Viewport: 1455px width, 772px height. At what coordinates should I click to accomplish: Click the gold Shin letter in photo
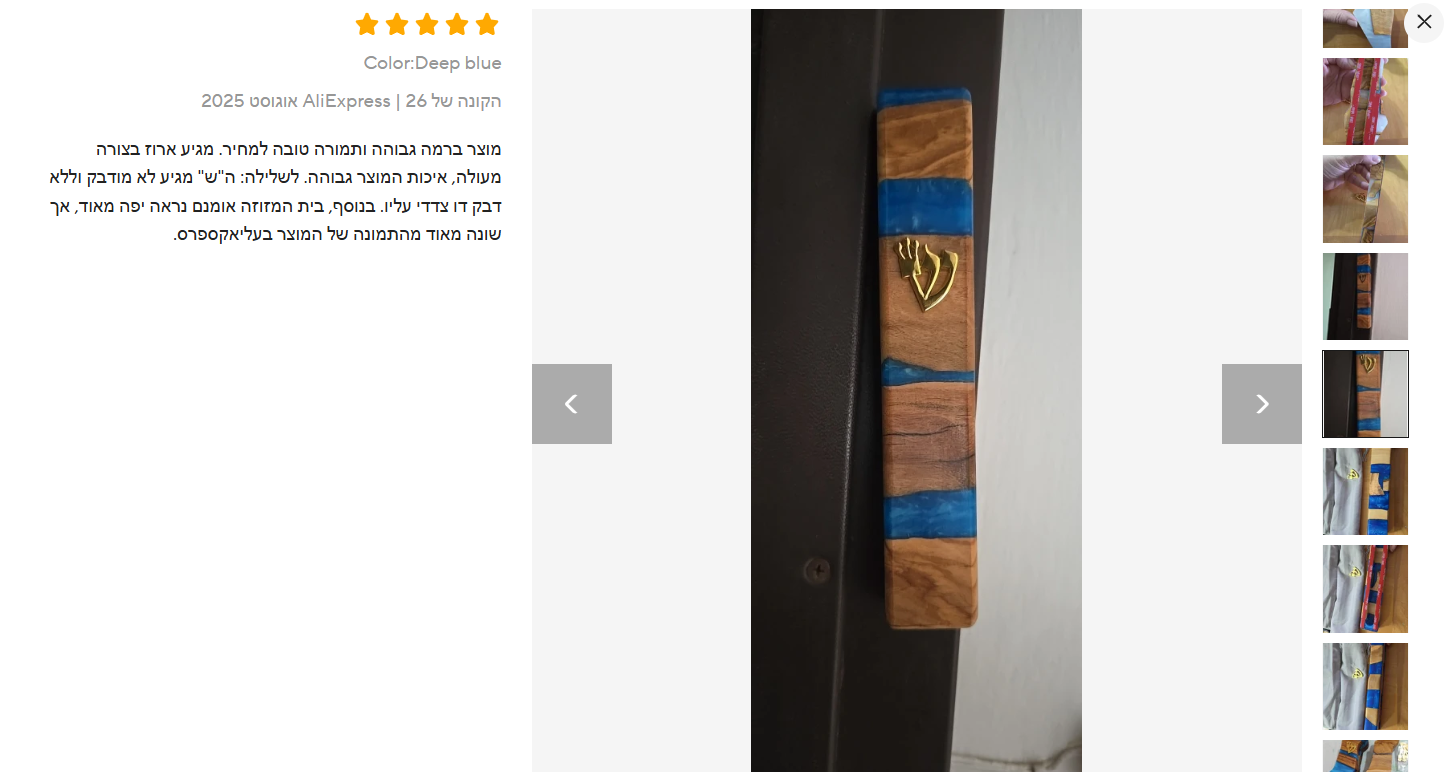[x=925, y=273]
